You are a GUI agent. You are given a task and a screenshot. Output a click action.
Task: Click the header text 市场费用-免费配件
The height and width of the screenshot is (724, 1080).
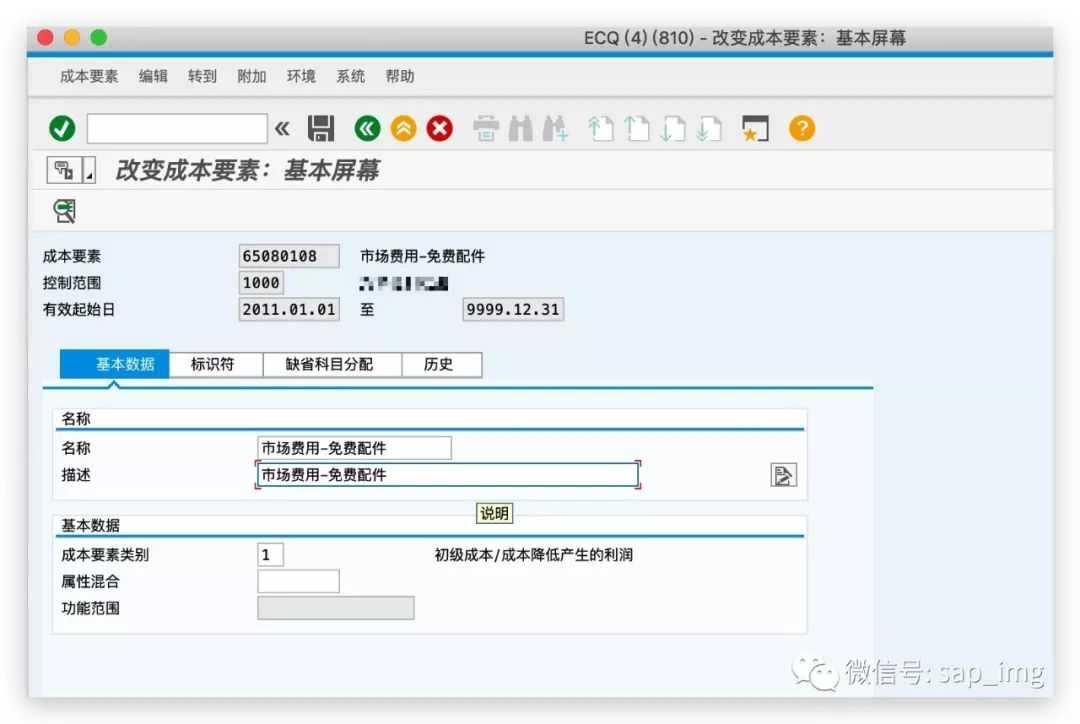pyautogui.click(x=422, y=256)
